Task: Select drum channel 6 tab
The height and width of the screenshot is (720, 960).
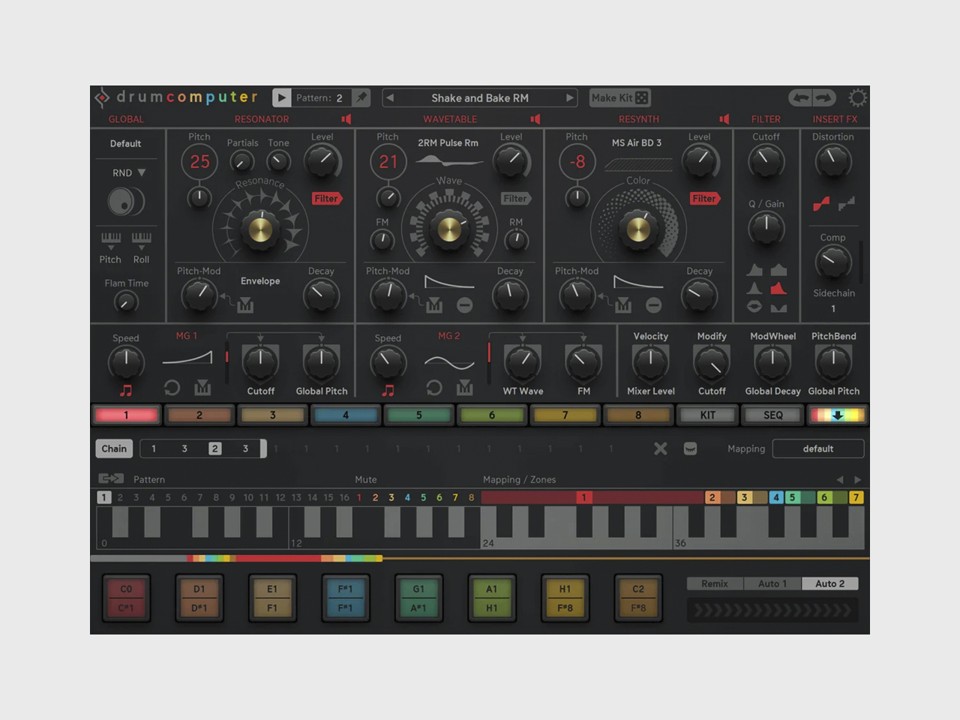Action: point(492,415)
